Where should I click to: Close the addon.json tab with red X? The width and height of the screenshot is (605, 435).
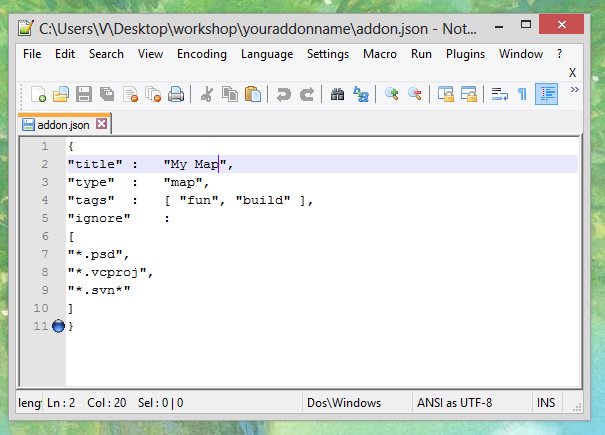pyautogui.click(x=101, y=124)
